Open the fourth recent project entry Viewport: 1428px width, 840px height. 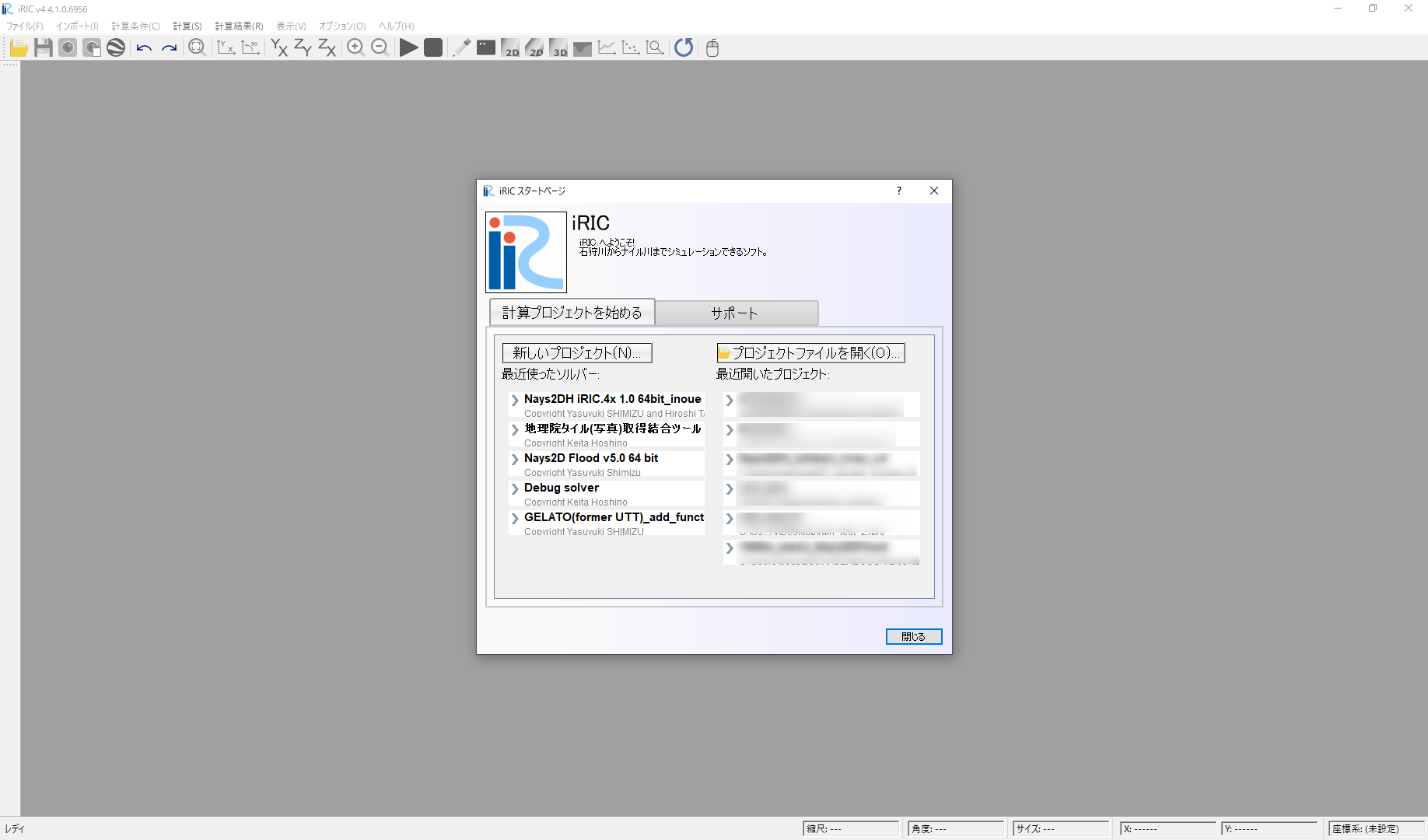coord(821,494)
